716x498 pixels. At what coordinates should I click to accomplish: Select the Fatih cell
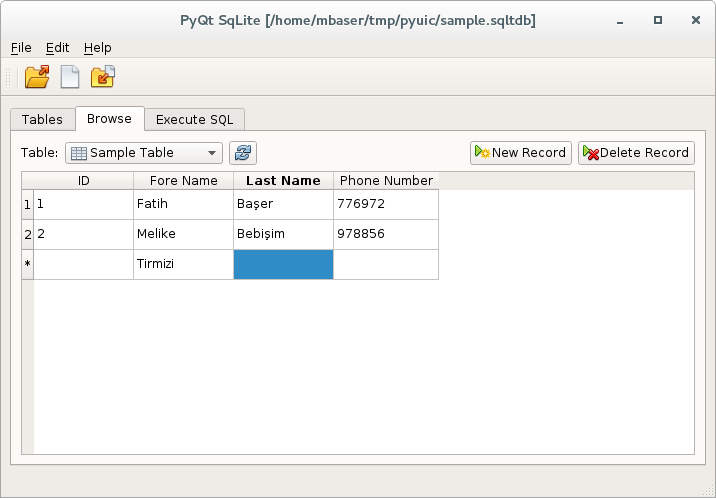[x=184, y=204]
